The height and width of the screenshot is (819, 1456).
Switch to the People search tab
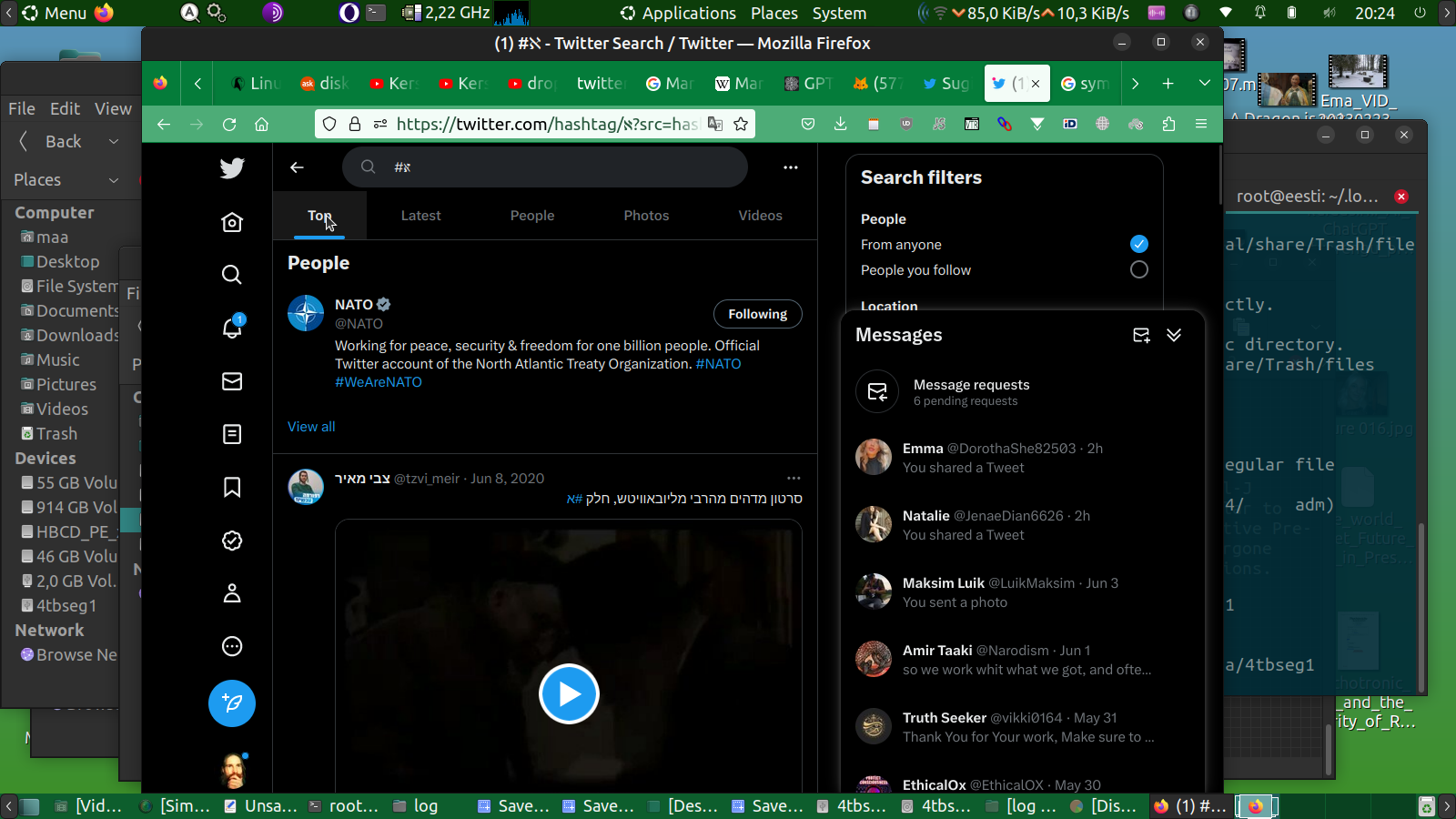point(532,216)
